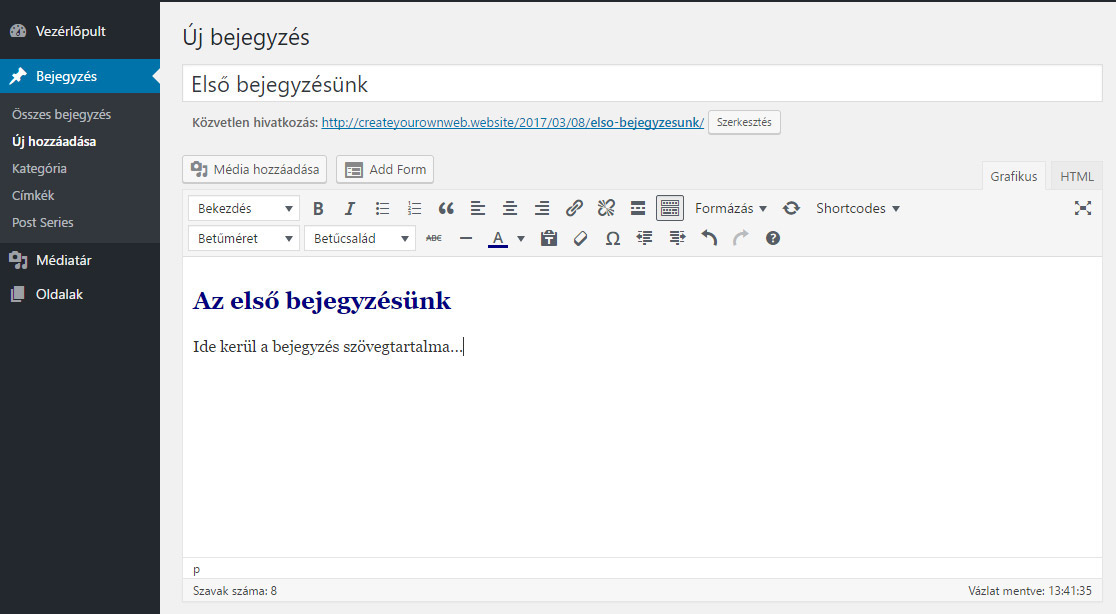Click the 'p' element path in the status bar
The image size is (1116, 614).
(x=196, y=570)
